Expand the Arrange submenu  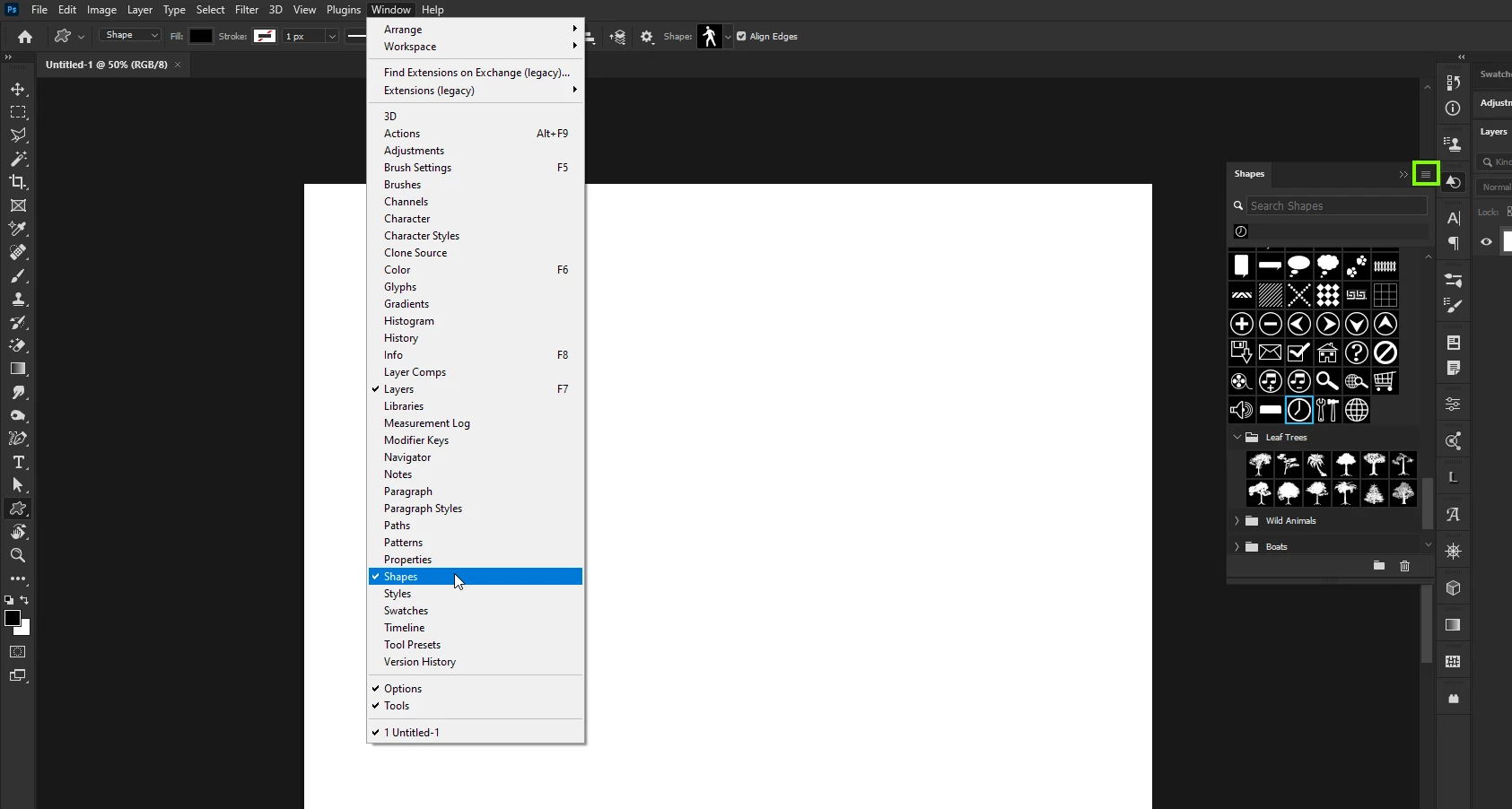coord(476,30)
